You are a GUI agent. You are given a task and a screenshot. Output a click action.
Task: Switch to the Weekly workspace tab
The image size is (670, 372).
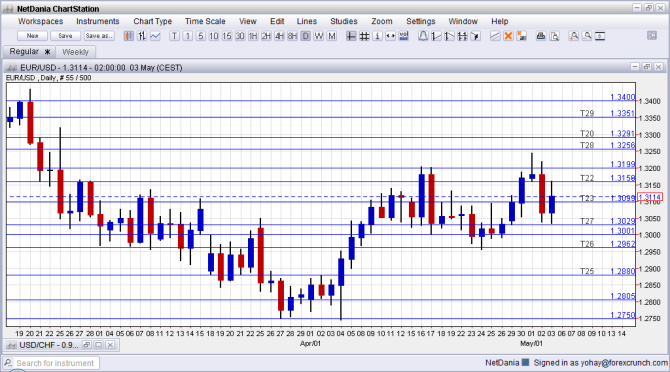point(75,52)
